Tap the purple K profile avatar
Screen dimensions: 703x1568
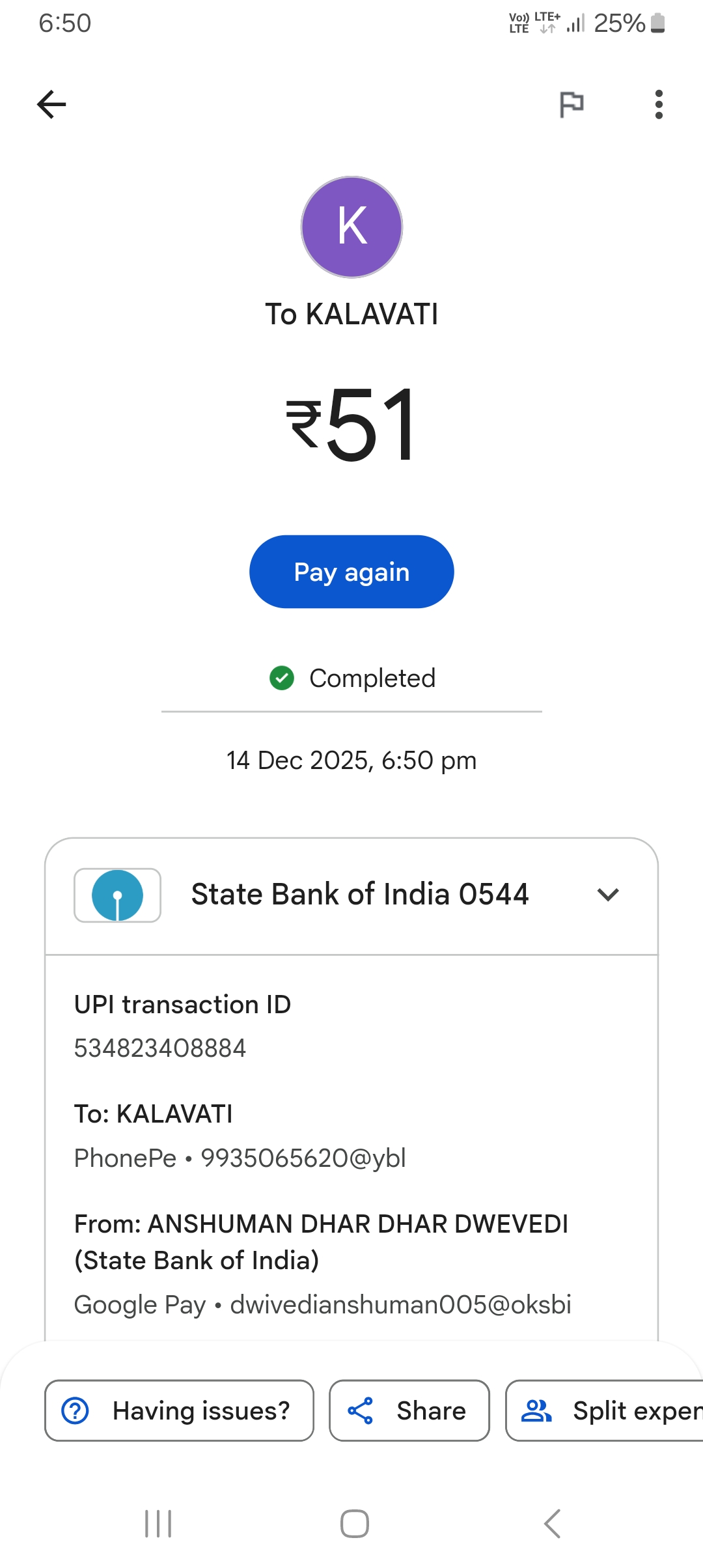pos(351,227)
